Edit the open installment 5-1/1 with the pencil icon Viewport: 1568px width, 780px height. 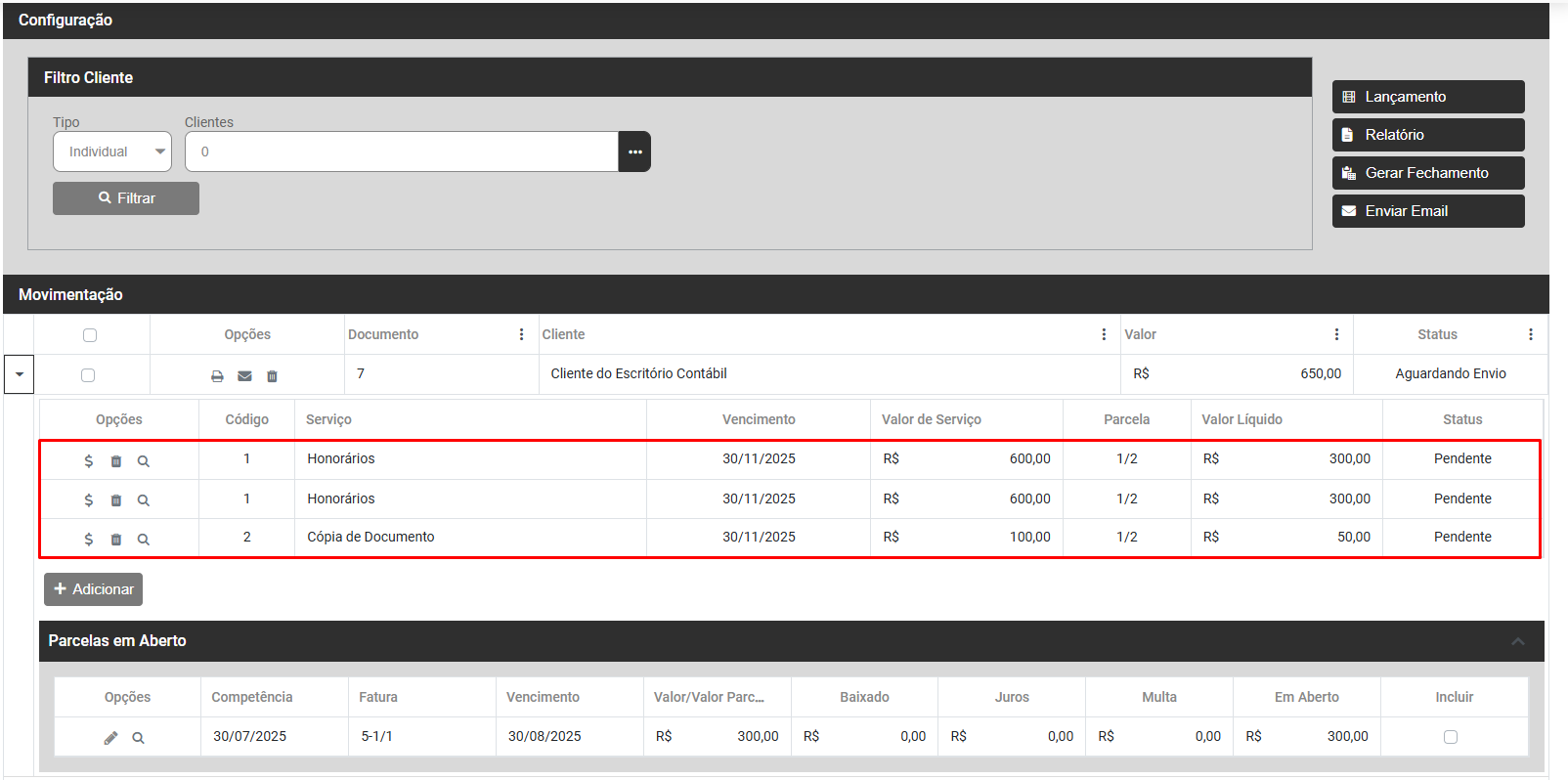click(110, 738)
